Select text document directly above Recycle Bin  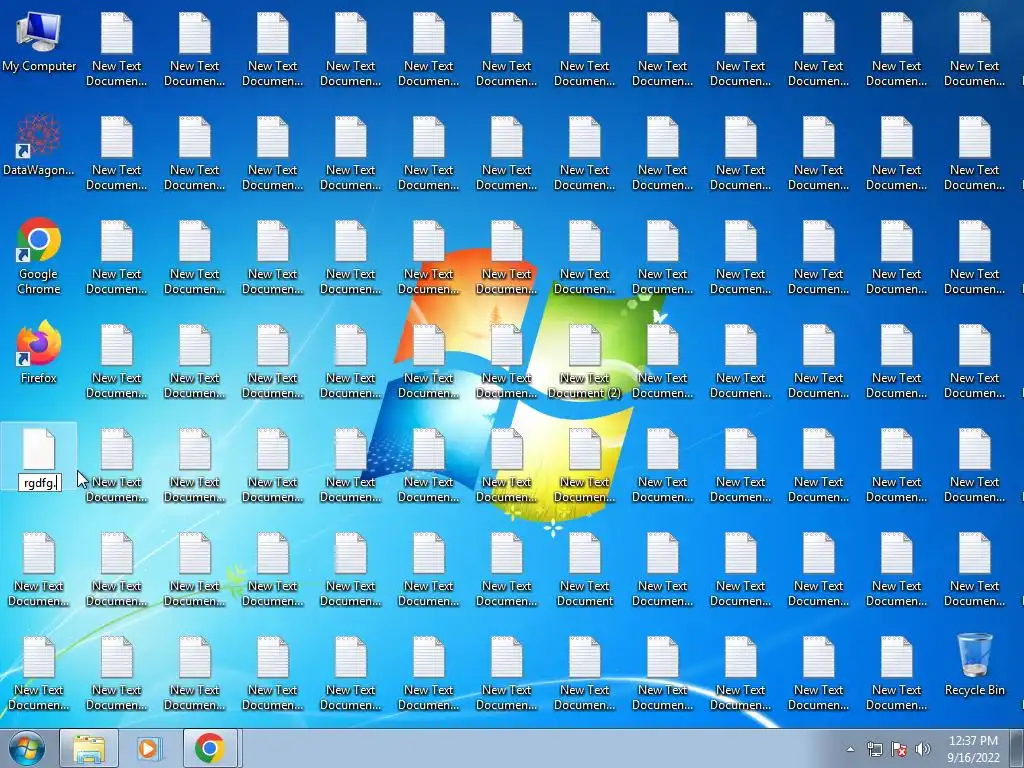pyautogui.click(x=974, y=569)
